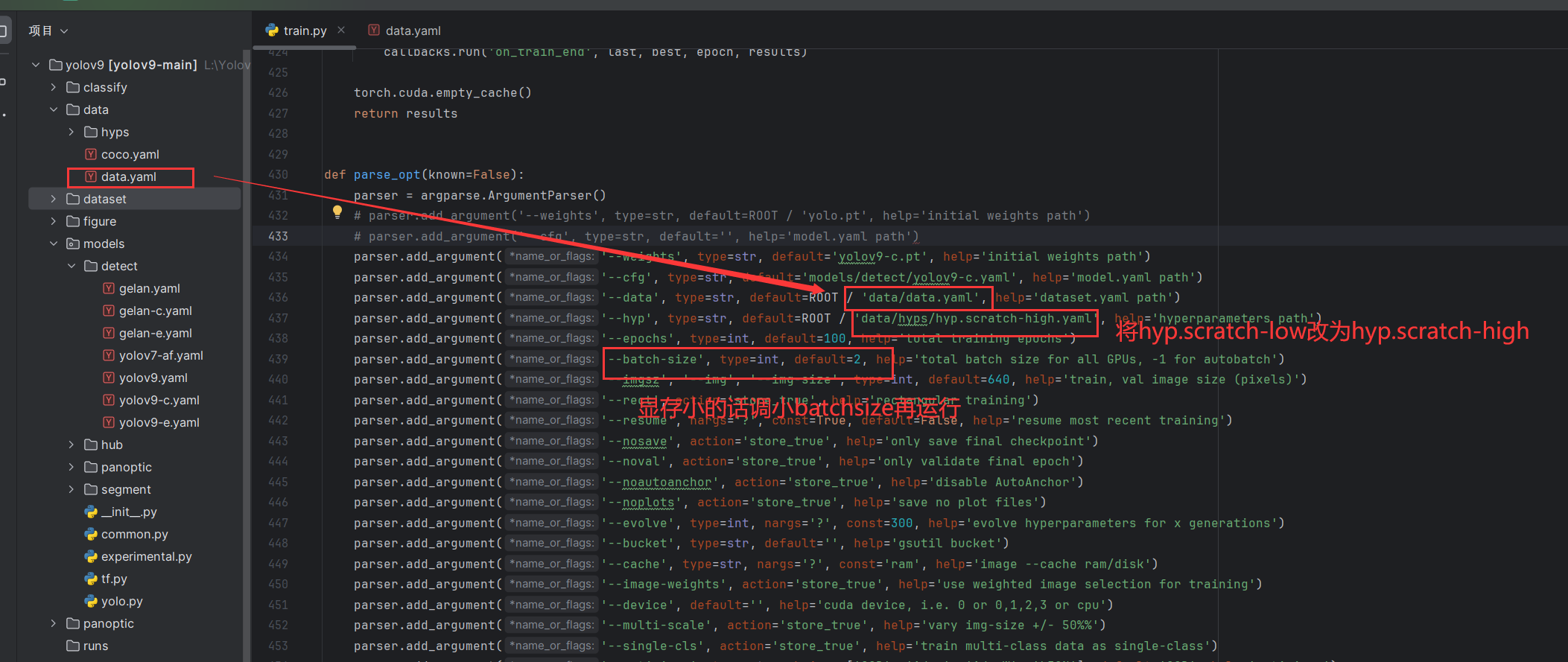Switch to the train.py tab

point(305,31)
